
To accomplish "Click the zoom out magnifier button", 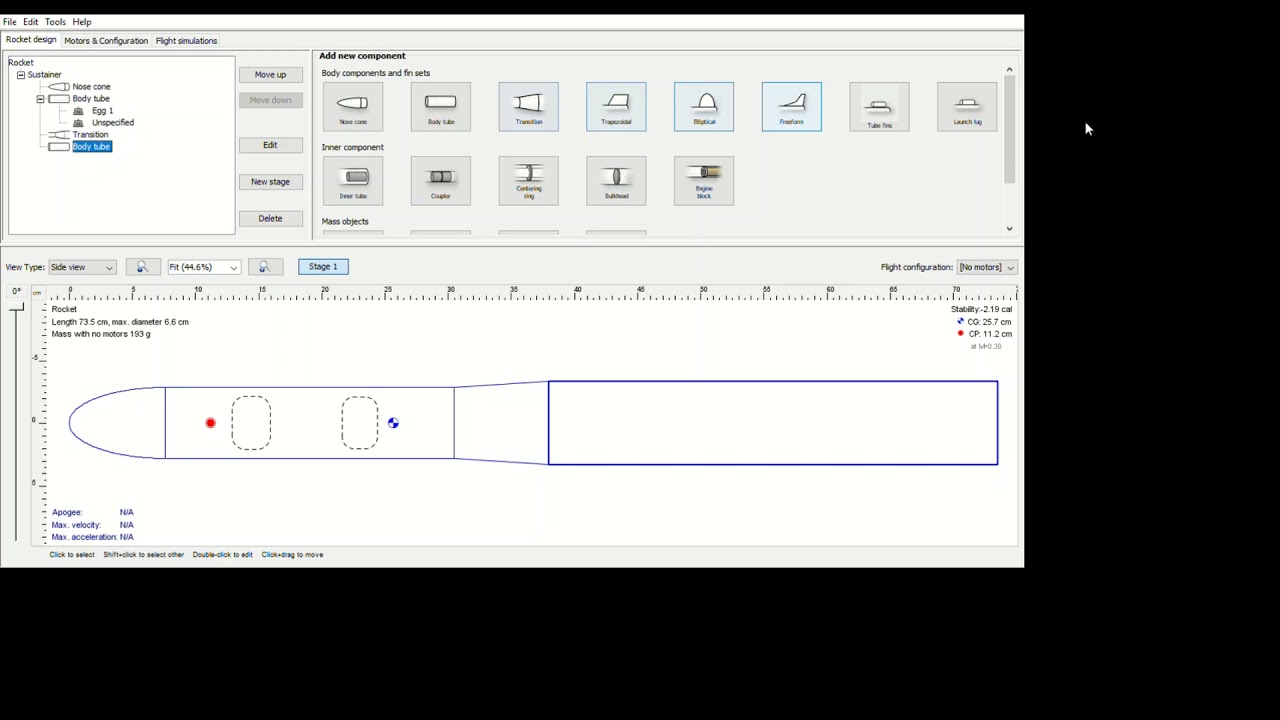I will (142, 267).
